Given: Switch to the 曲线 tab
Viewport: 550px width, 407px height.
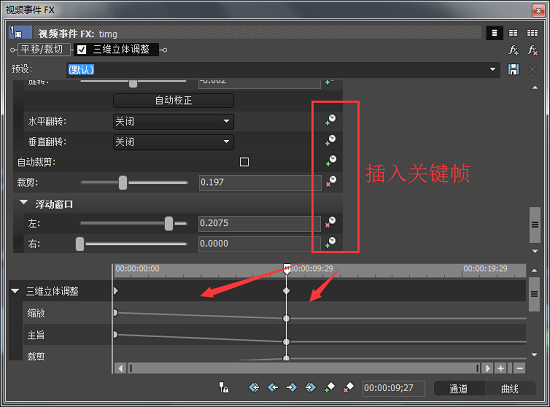Looking at the screenshot, I should point(510,388).
